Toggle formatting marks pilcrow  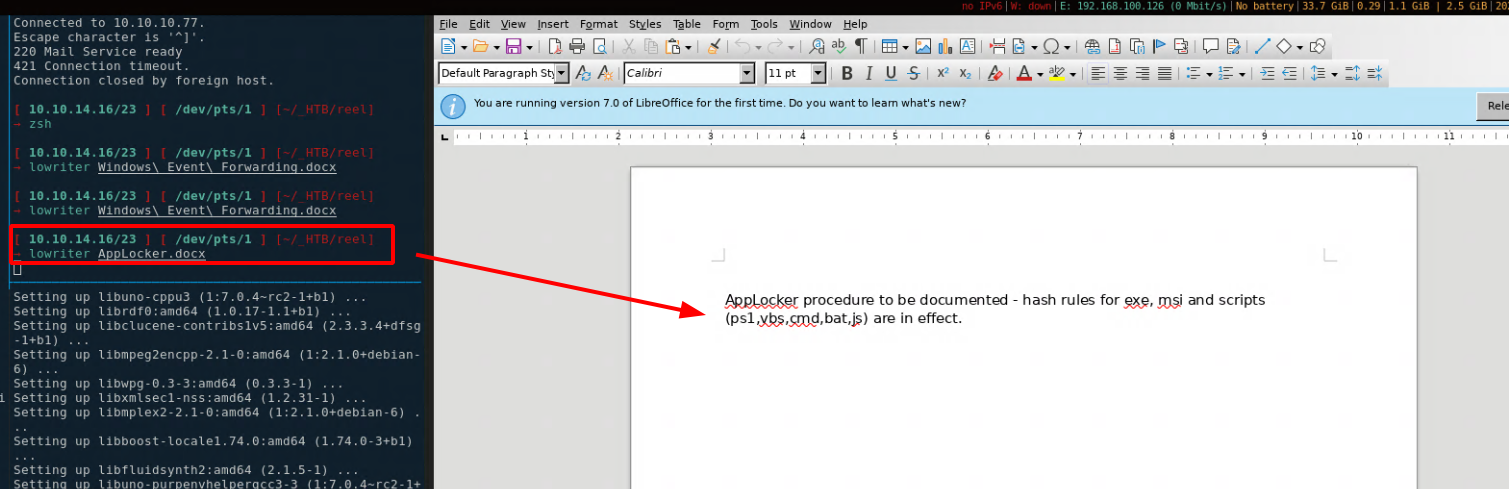click(x=861, y=46)
